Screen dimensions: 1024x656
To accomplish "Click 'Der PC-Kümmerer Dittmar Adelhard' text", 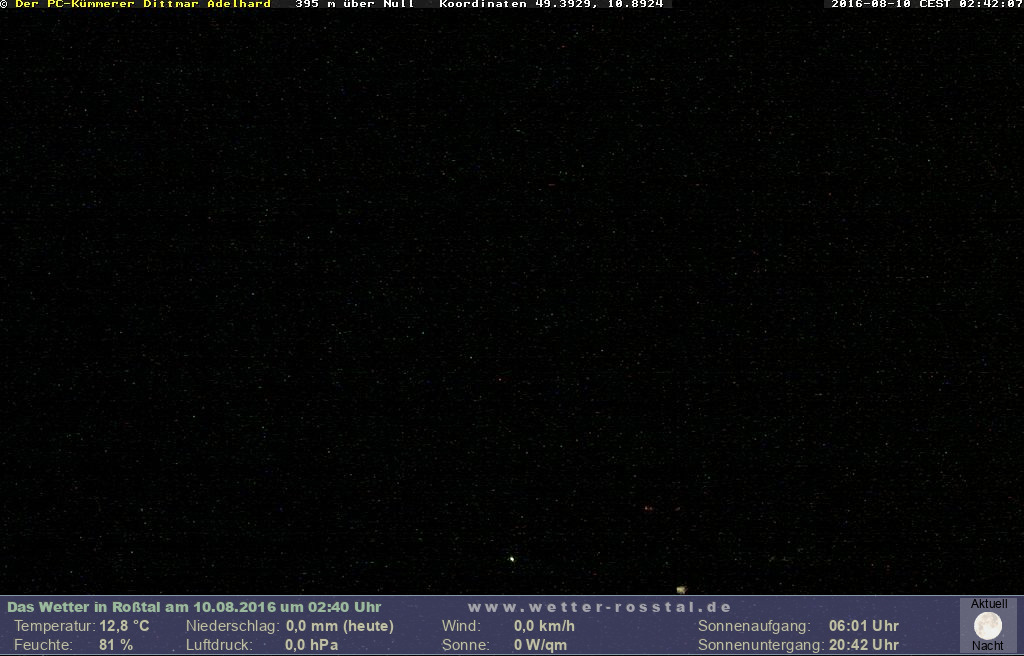I will 142,4.
